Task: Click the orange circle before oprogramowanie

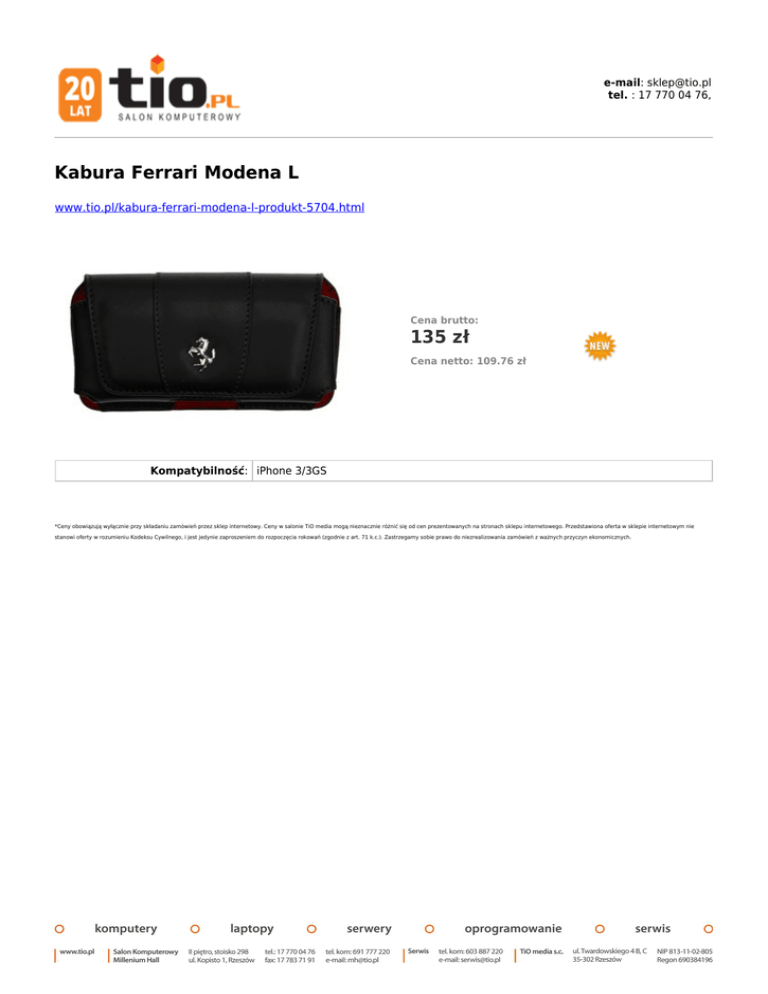Action: [429, 929]
